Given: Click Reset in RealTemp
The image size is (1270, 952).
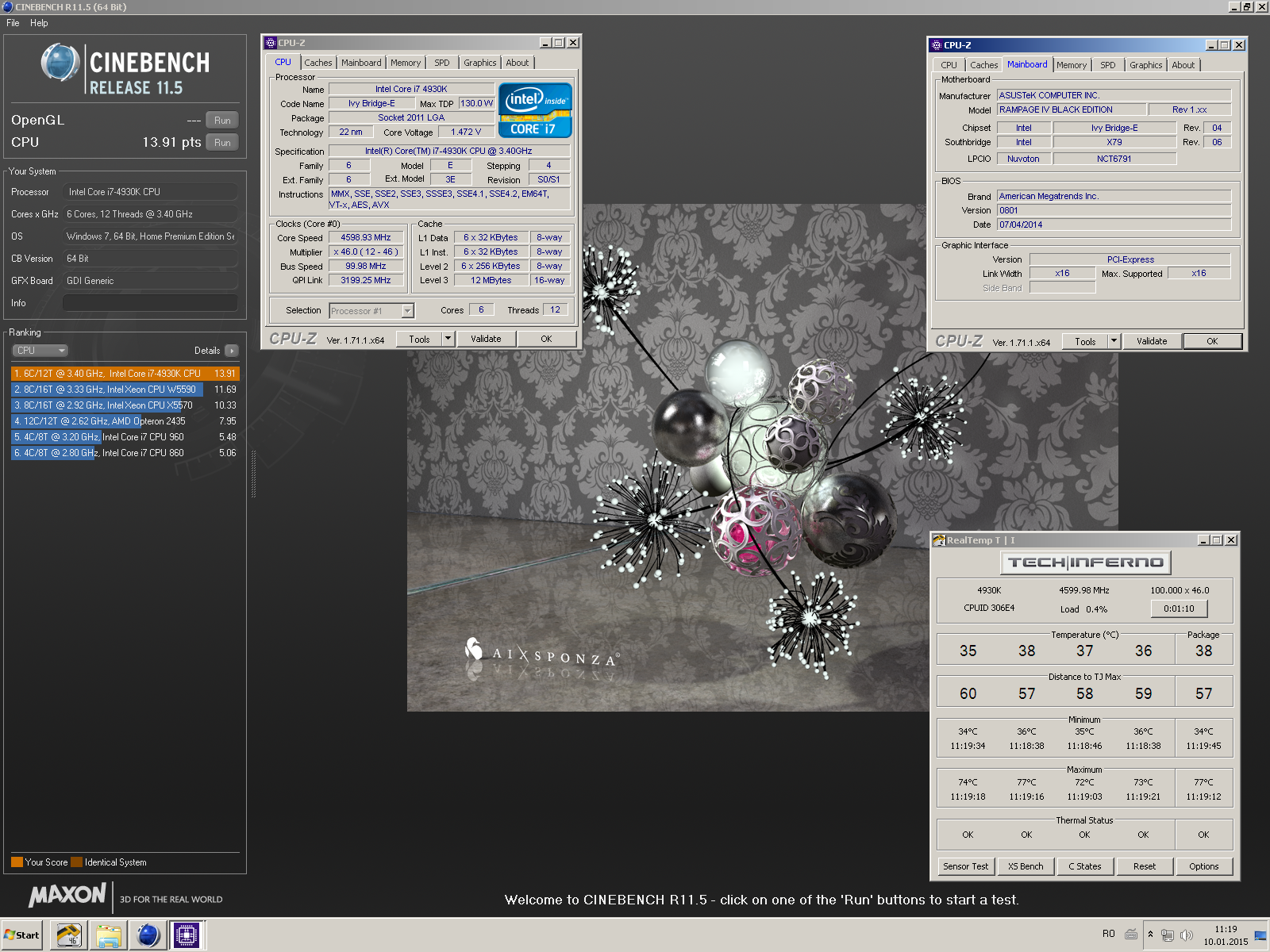Looking at the screenshot, I should point(1145,866).
